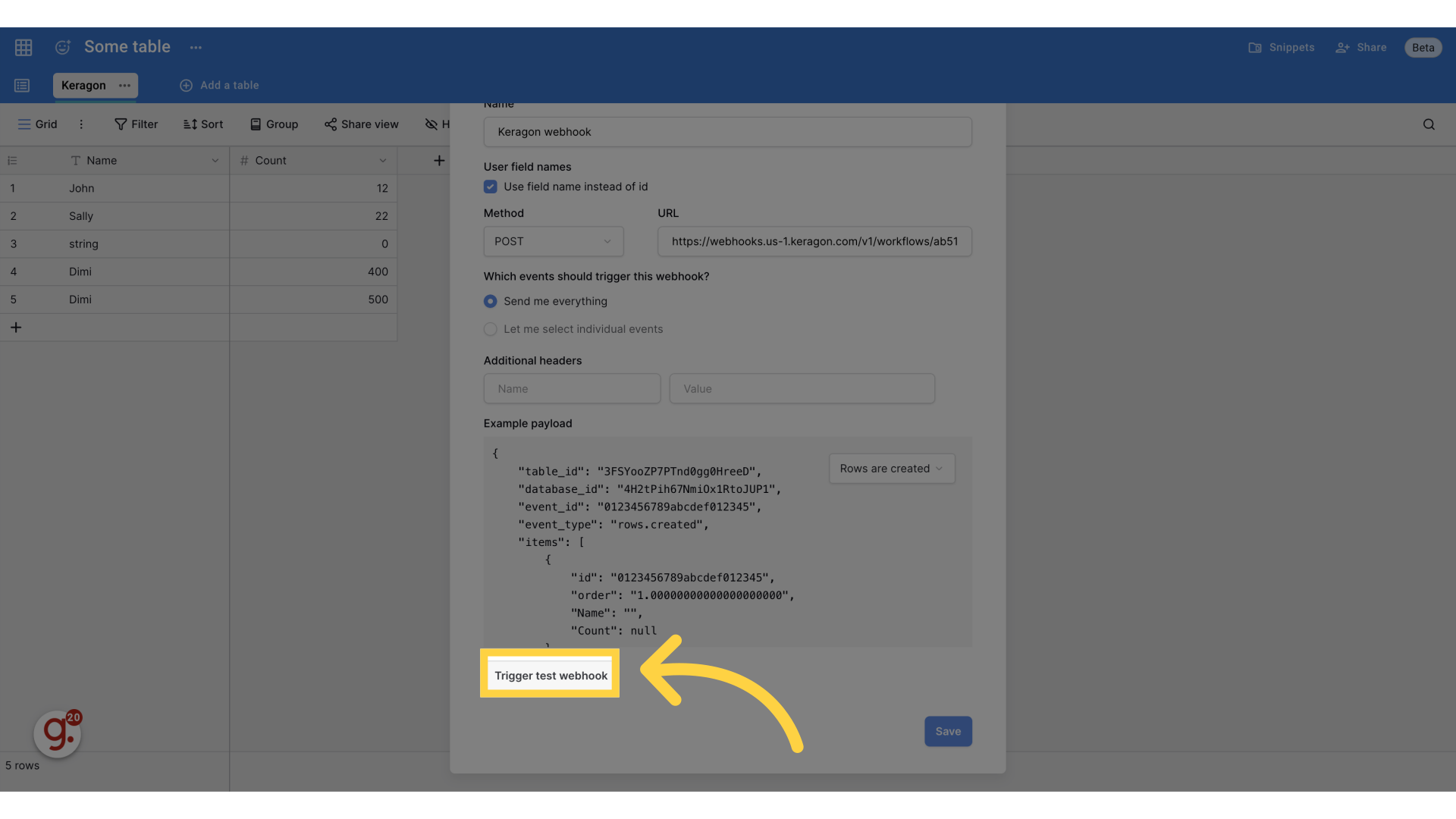Image resolution: width=1456 pixels, height=819 pixels.
Task: Select Send me everything option
Action: (x=491, y=301)
